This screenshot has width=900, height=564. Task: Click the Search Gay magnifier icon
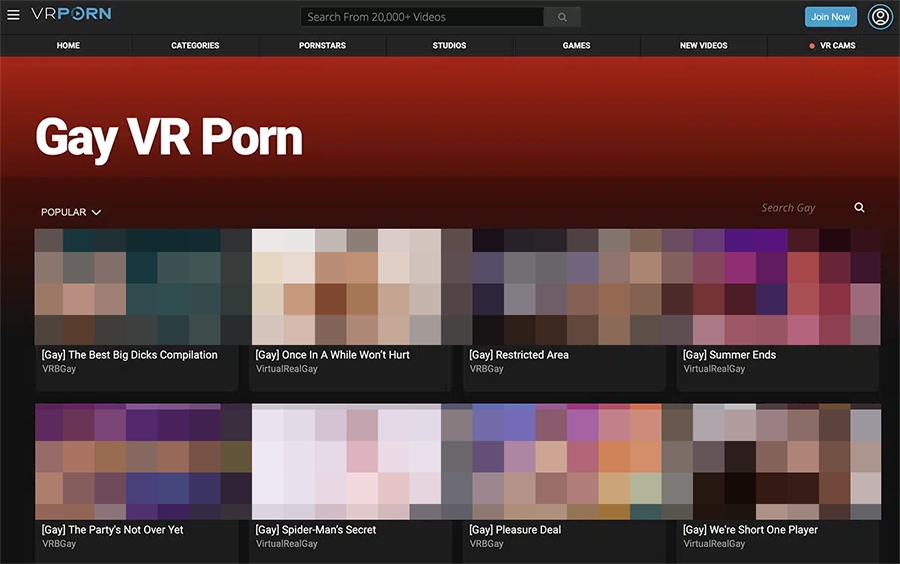859,208
